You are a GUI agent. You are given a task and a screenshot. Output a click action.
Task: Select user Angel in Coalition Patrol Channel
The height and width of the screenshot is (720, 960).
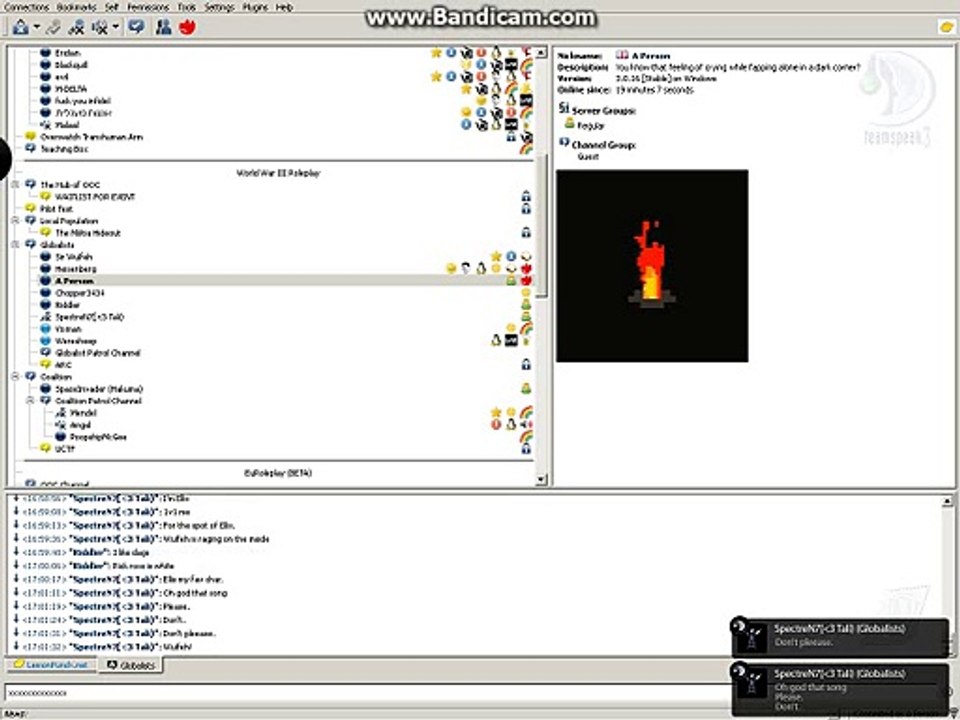(80, 425)
